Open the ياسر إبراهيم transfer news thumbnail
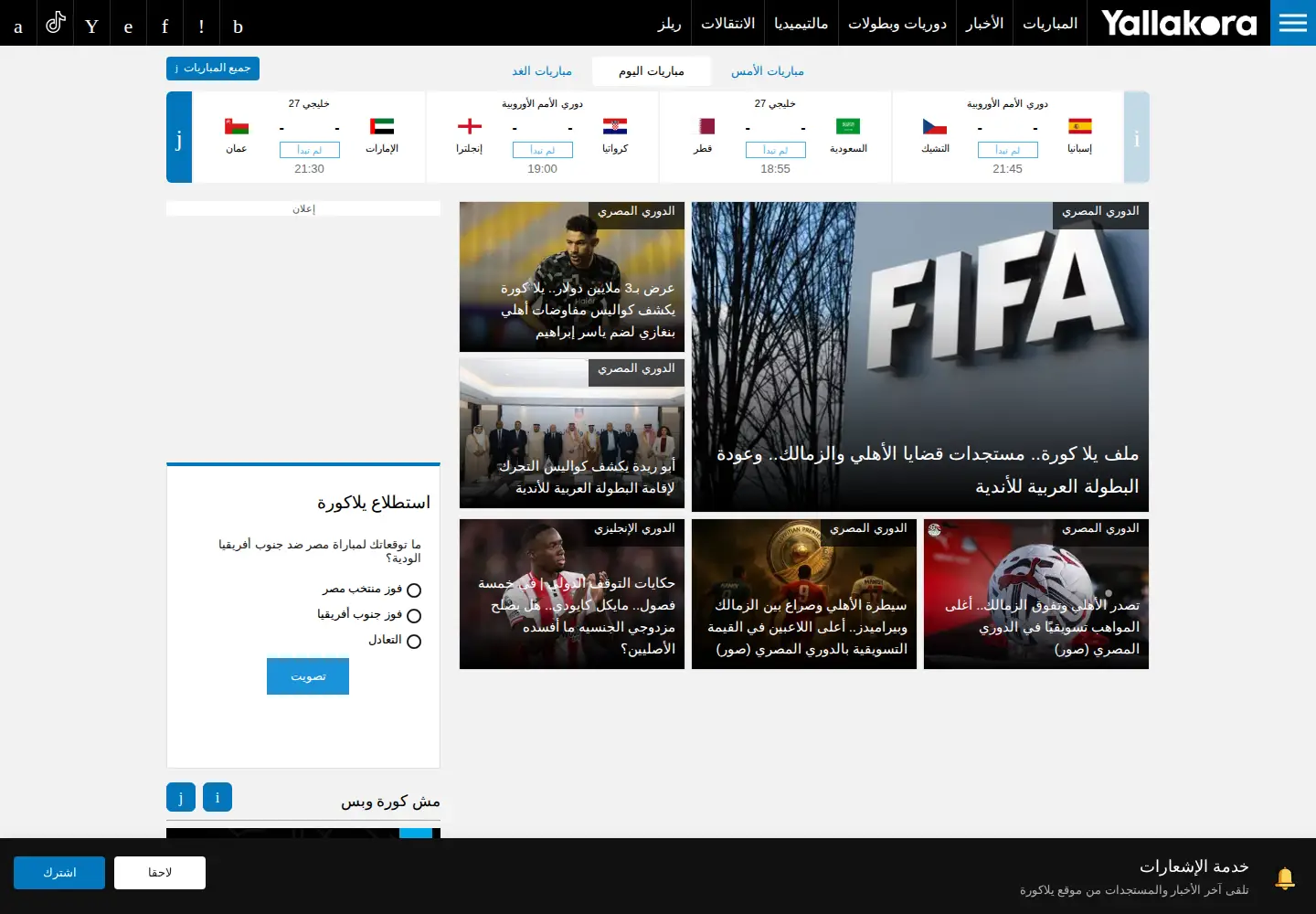Image resolution: width=1316 pixels, height=914 pixels. coord(572,277)
